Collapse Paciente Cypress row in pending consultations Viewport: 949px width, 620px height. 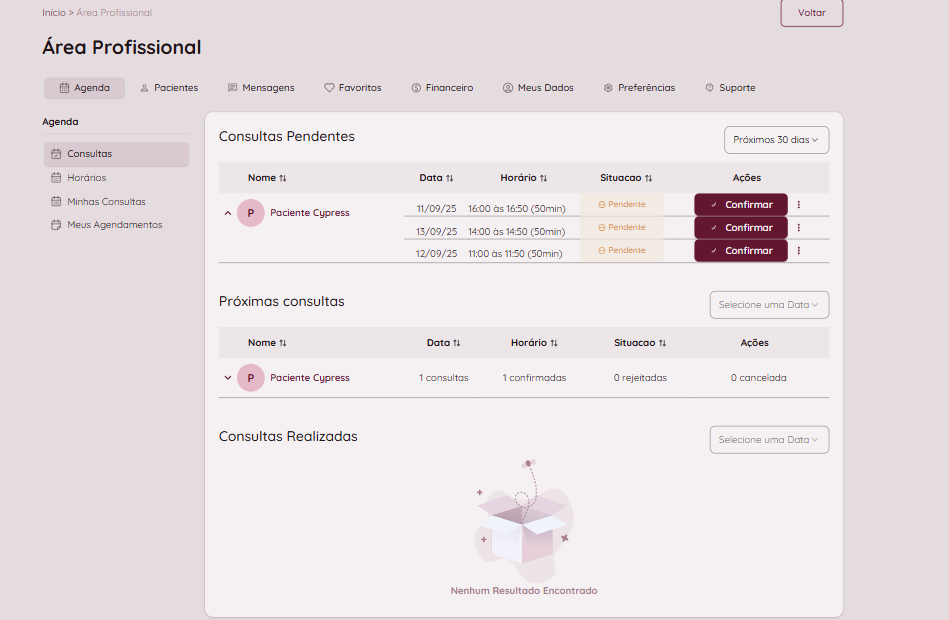228,213
